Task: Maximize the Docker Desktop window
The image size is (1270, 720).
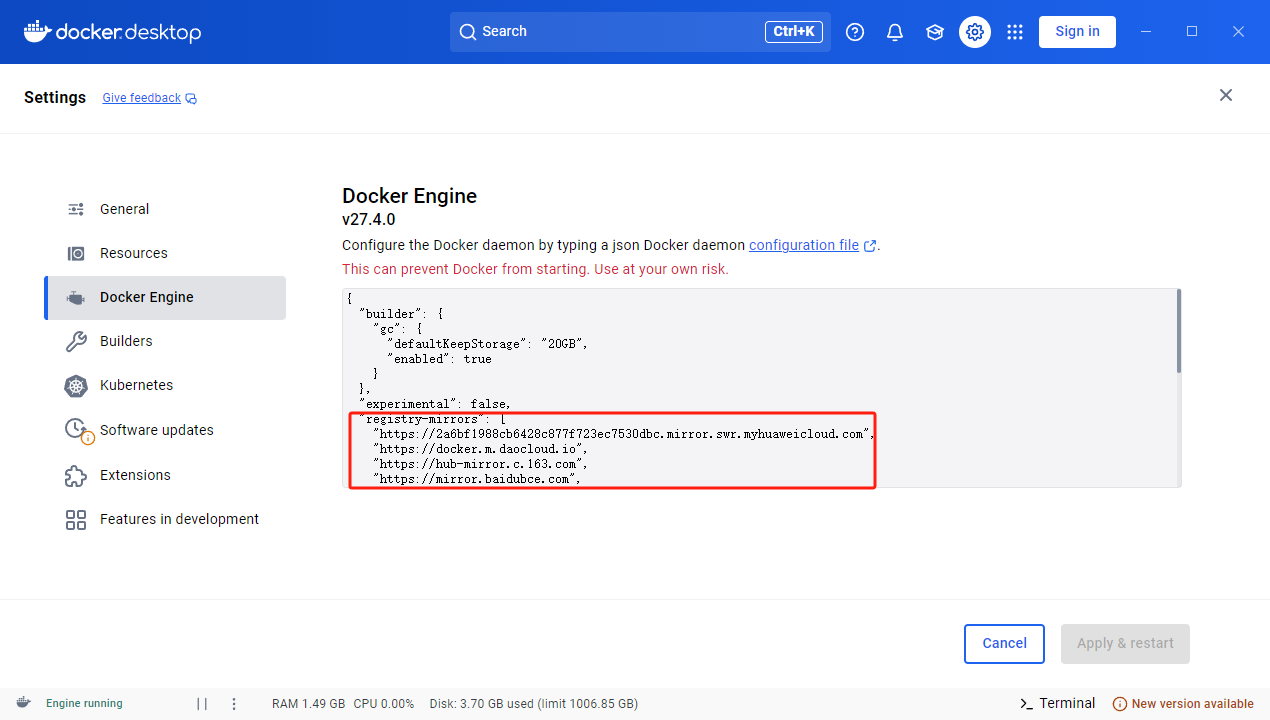Action: tap(1192, 32)
